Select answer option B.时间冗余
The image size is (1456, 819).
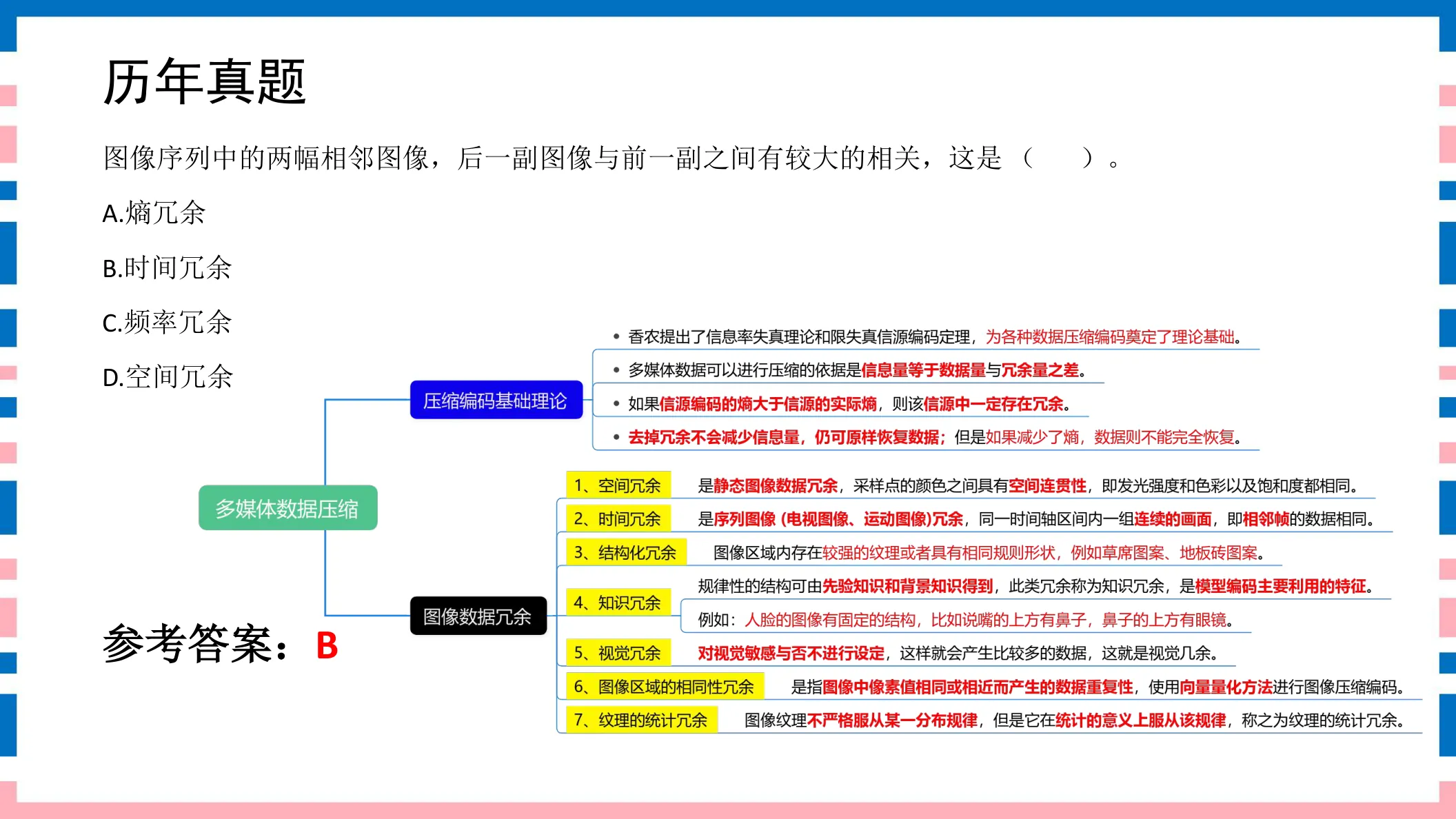point(167,267)
